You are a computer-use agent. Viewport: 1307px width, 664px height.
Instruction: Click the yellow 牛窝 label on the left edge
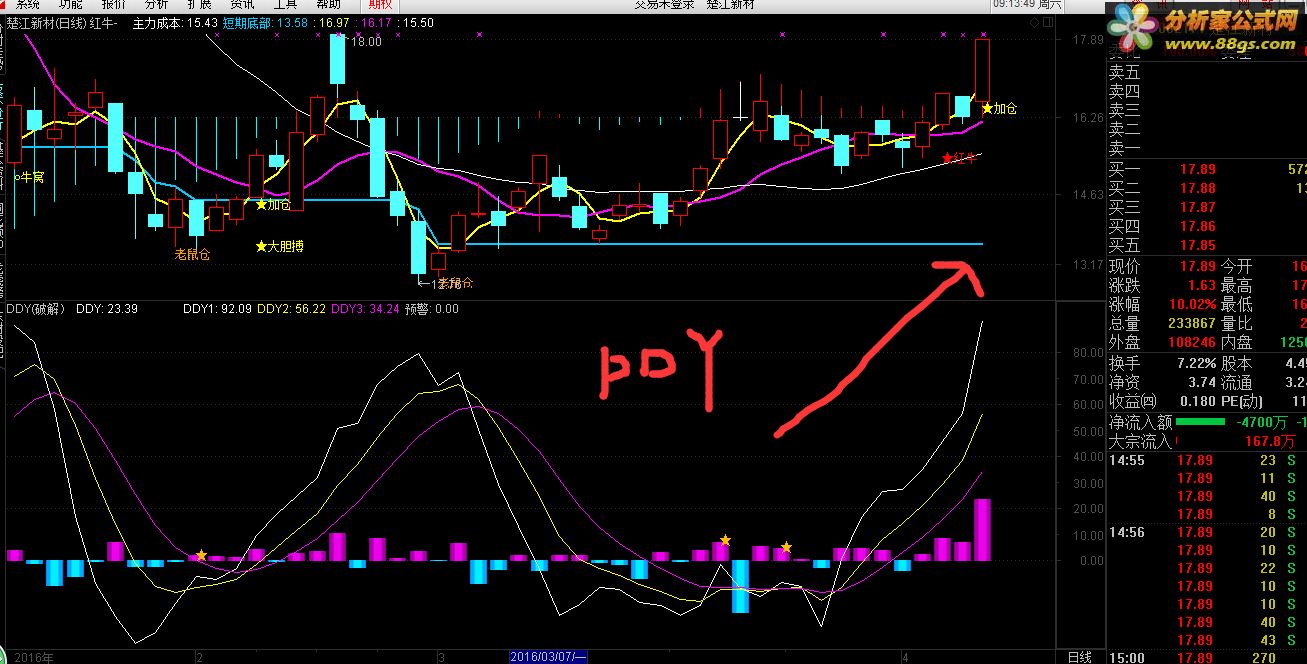click(x=31, y=177)
